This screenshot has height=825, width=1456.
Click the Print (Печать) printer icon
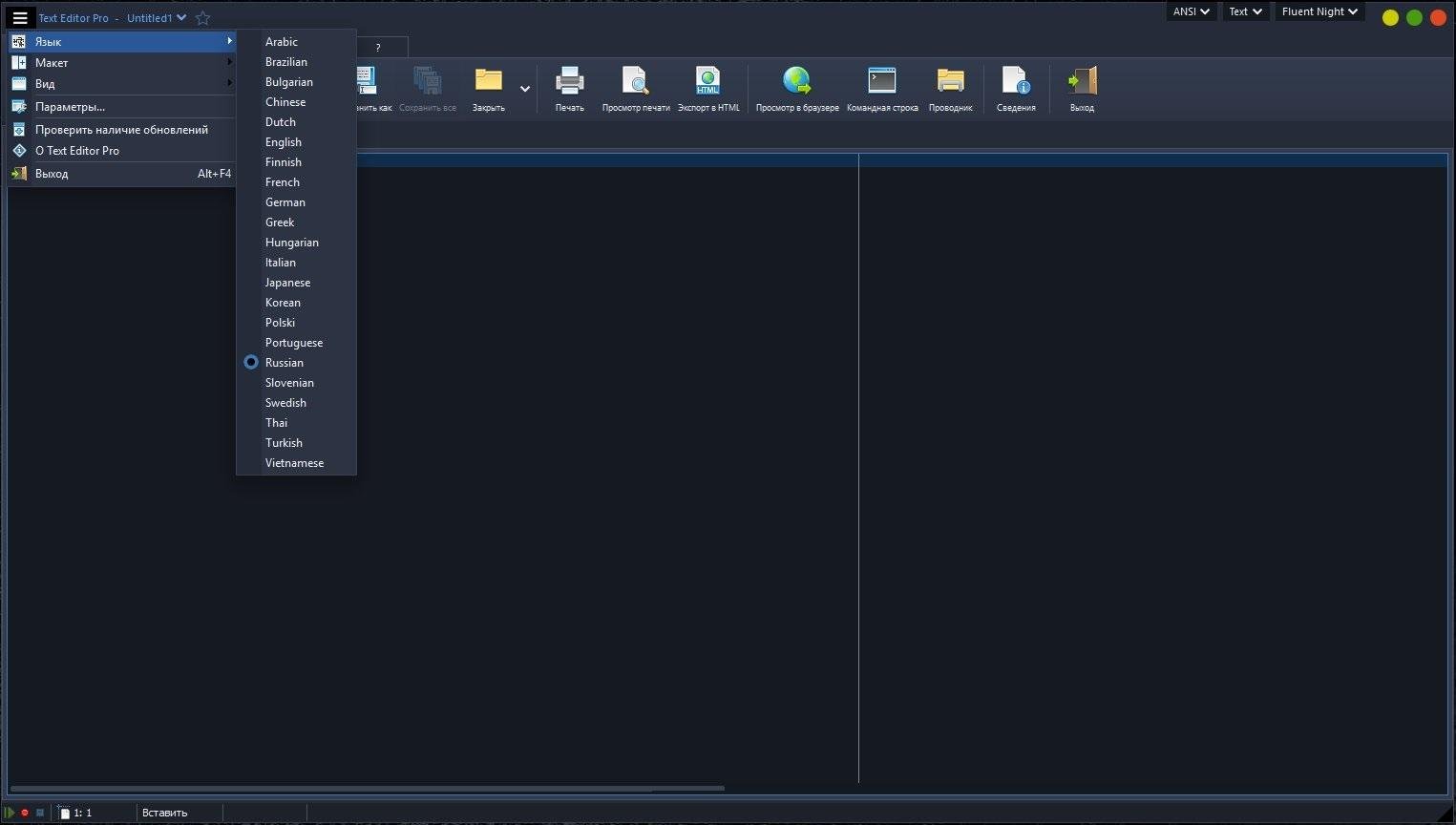tap(569, 82)
